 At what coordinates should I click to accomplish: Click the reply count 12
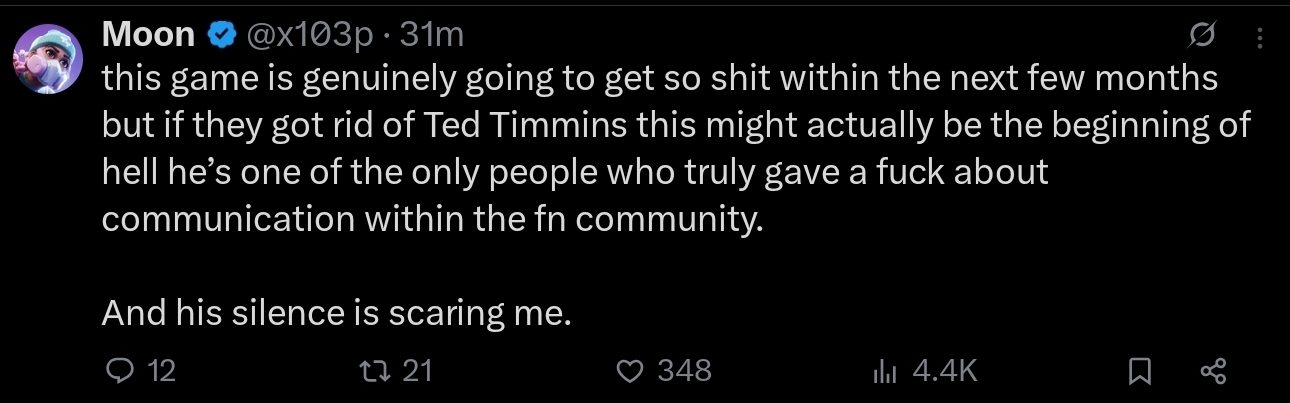point(161,371)
